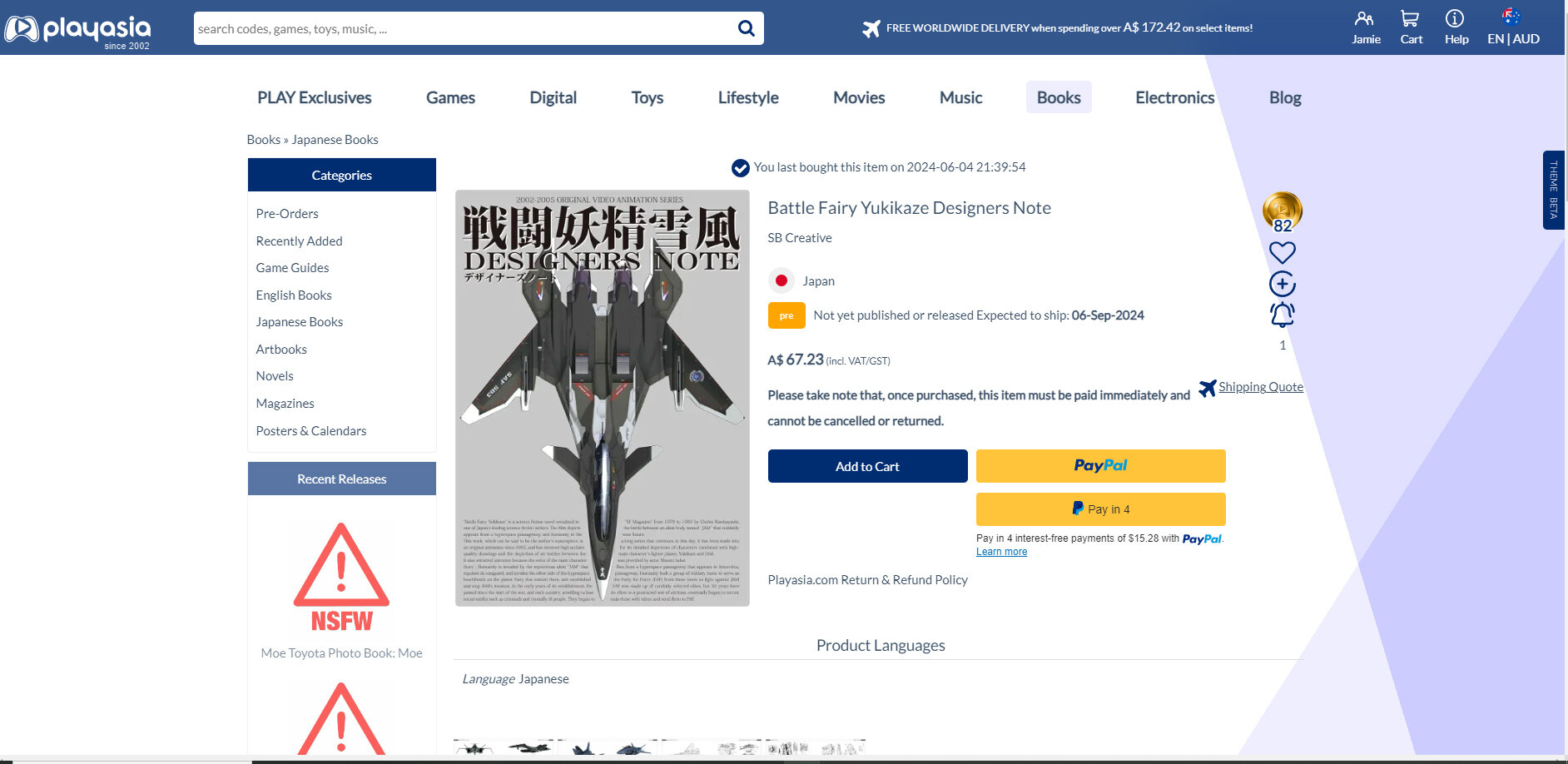The width and height of the screenshot is (1568, 764).
Task: Open the PLAY Exclusives menu
Action: click(x=315, y=97)
